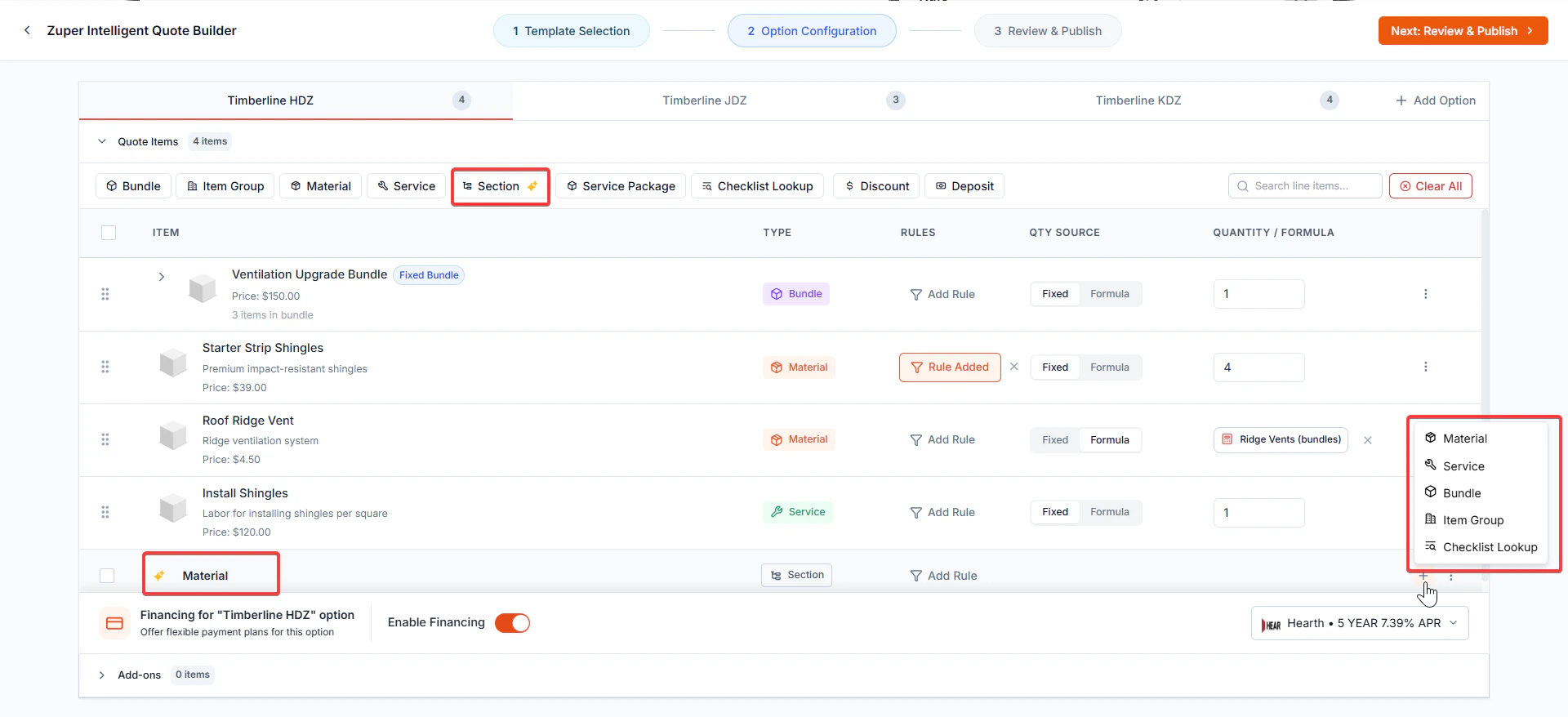1568x717 pixels.
Task: Click the Item Group toolbar button
Action: point(225,186)
